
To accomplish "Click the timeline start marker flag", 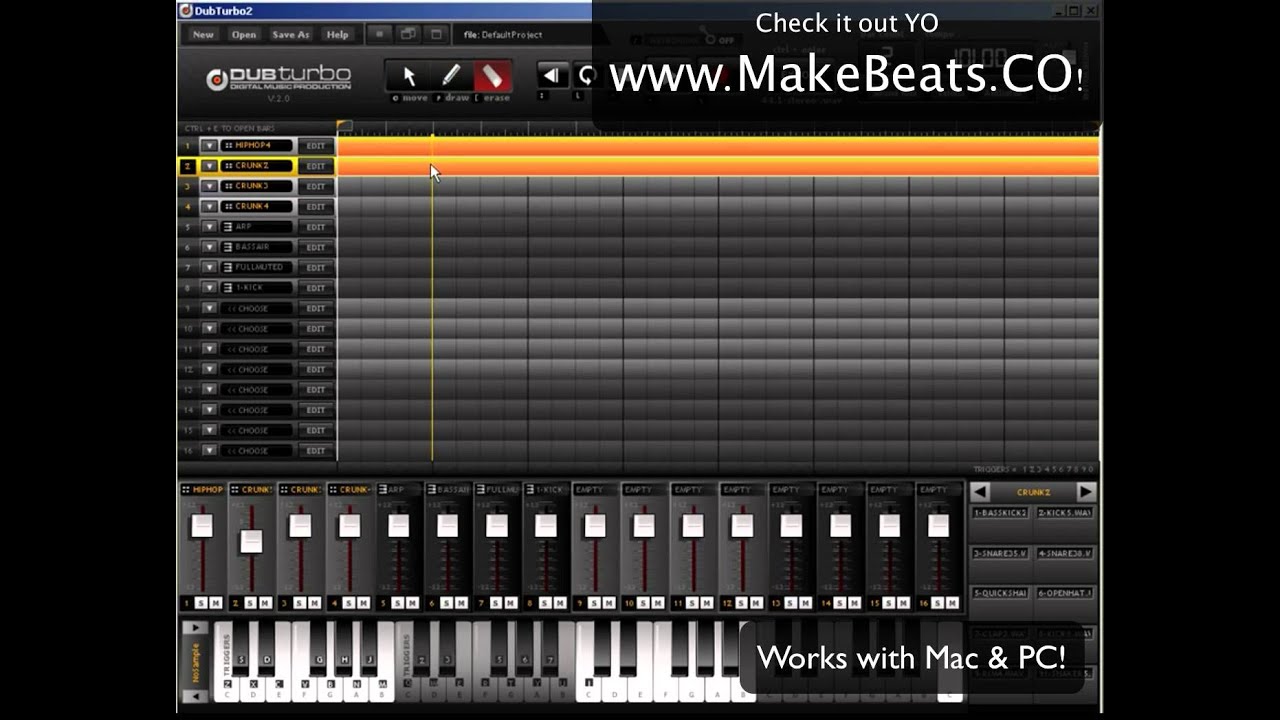I will click(x=343, y=126).
